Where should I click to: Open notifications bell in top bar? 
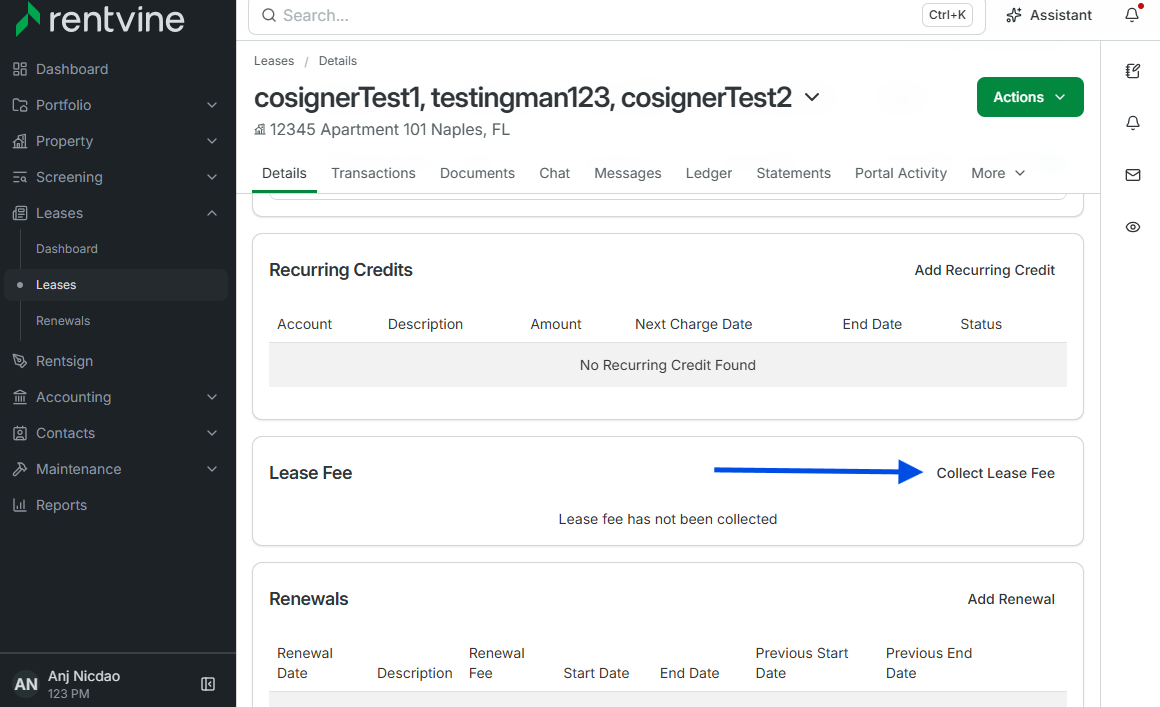coord(1133,14)
